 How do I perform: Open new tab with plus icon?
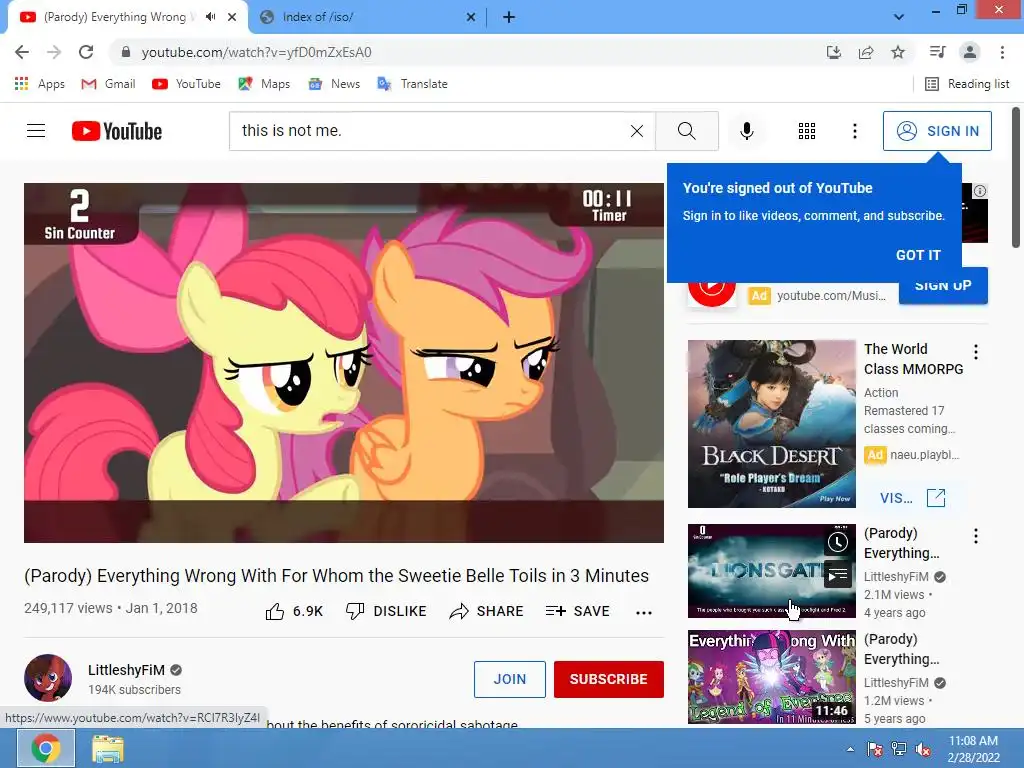tap(509, 17)
